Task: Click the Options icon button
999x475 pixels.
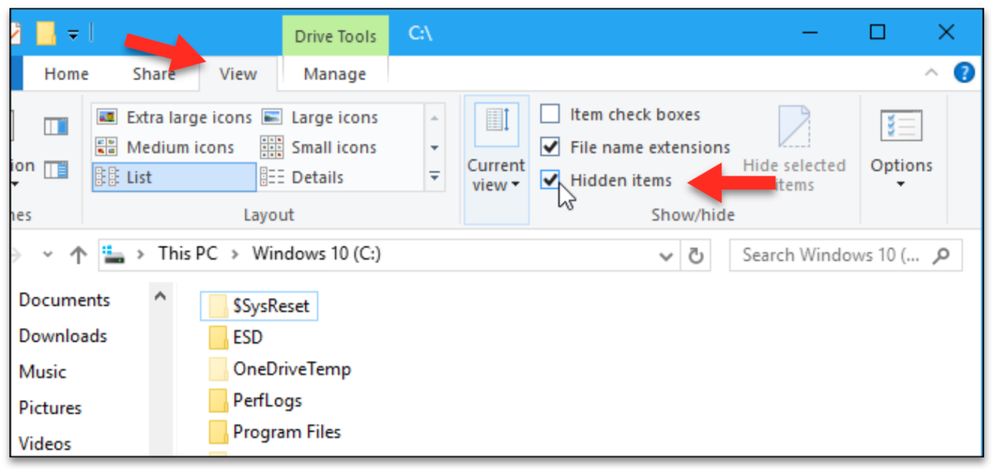Action: click(901, 126)
